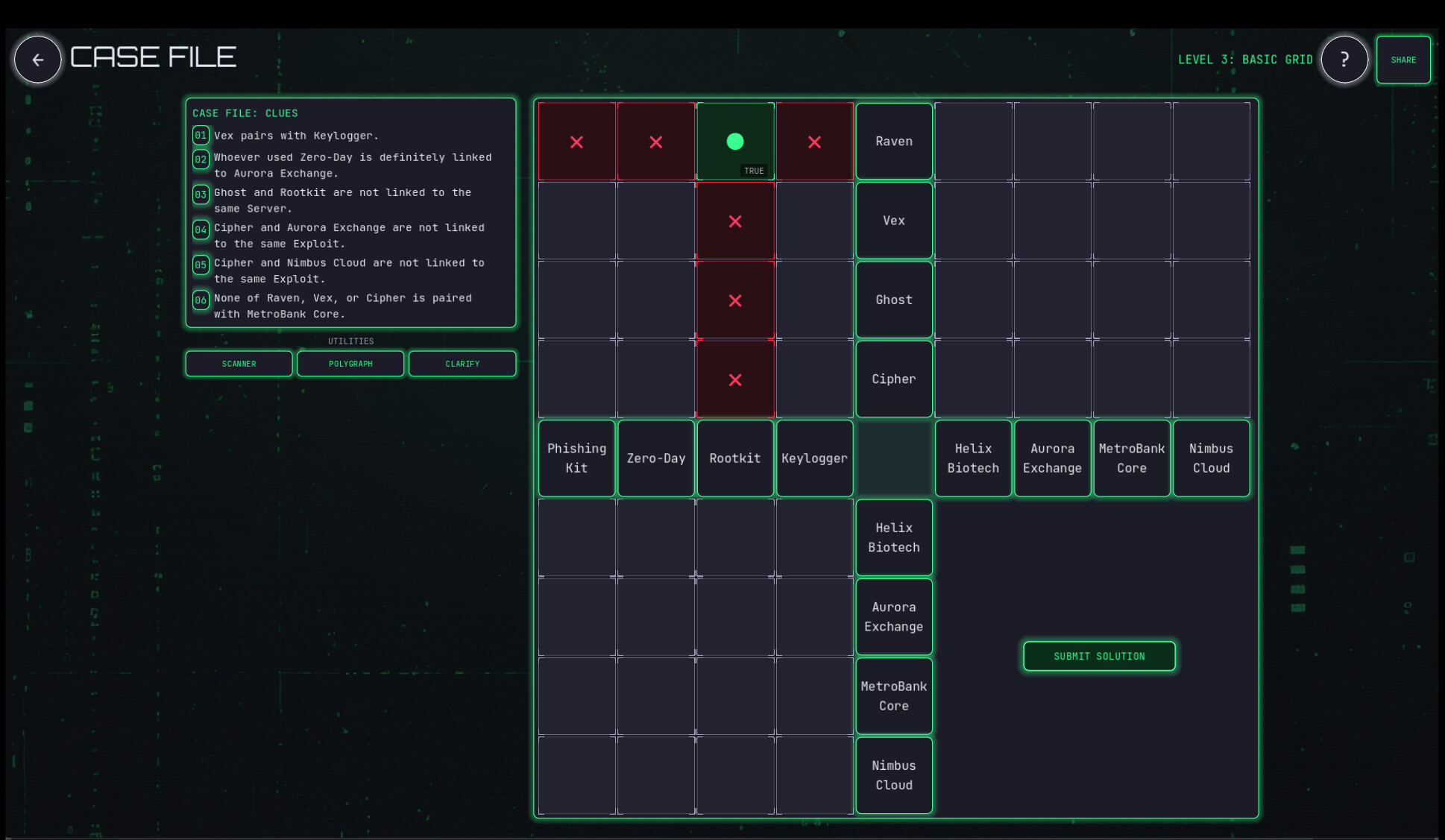Screen dimensions: 1445x840
Task: Mark the Zero-Day and Aurora Exchange grid cell
Action: coord(656,617)
